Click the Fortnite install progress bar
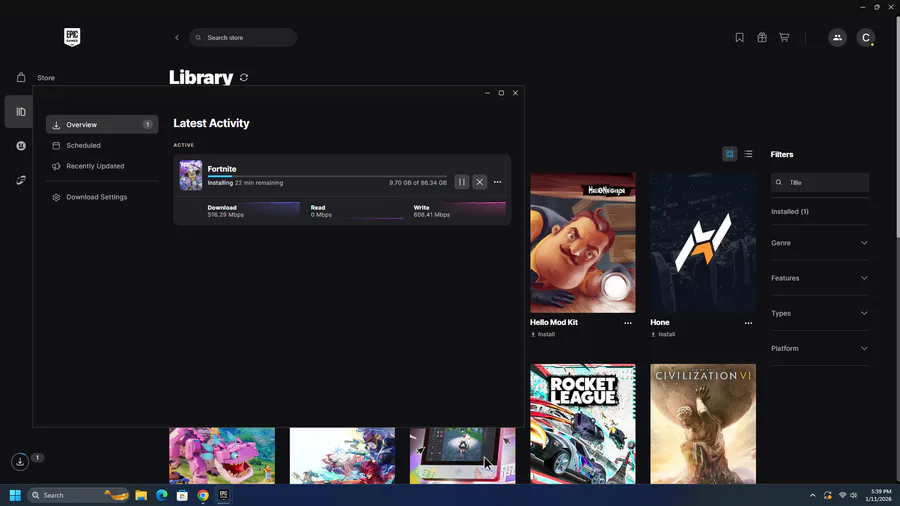This screenshot has height=506, width=900. point(327,176)
